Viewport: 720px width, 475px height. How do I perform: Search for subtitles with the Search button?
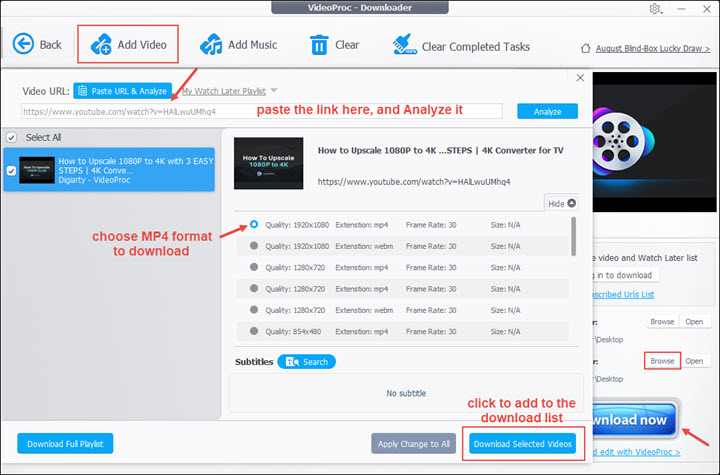pos(307,362)
